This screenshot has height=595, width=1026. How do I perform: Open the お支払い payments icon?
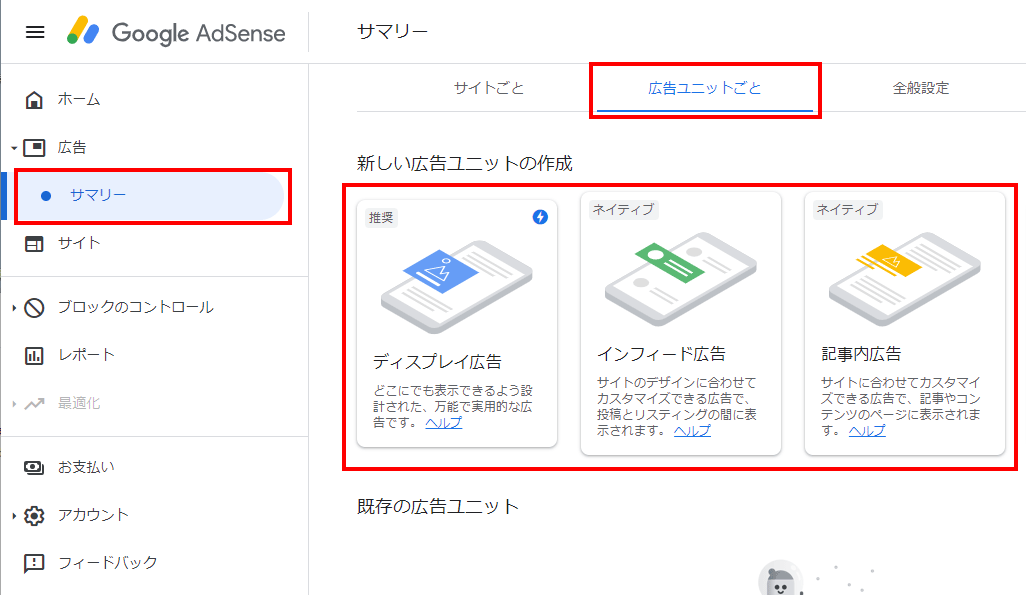coord(34,467)
